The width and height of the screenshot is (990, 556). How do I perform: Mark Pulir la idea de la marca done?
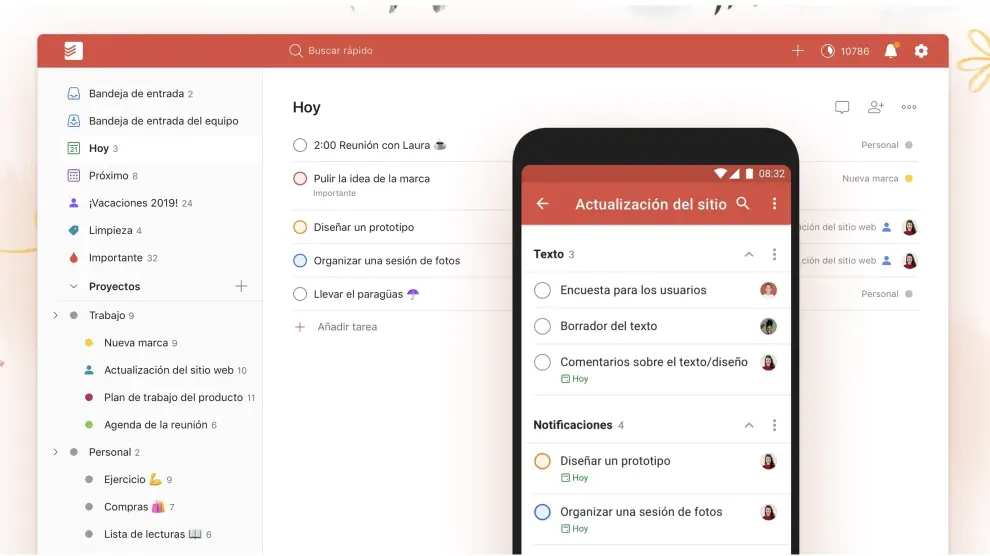tap(300, 179)
